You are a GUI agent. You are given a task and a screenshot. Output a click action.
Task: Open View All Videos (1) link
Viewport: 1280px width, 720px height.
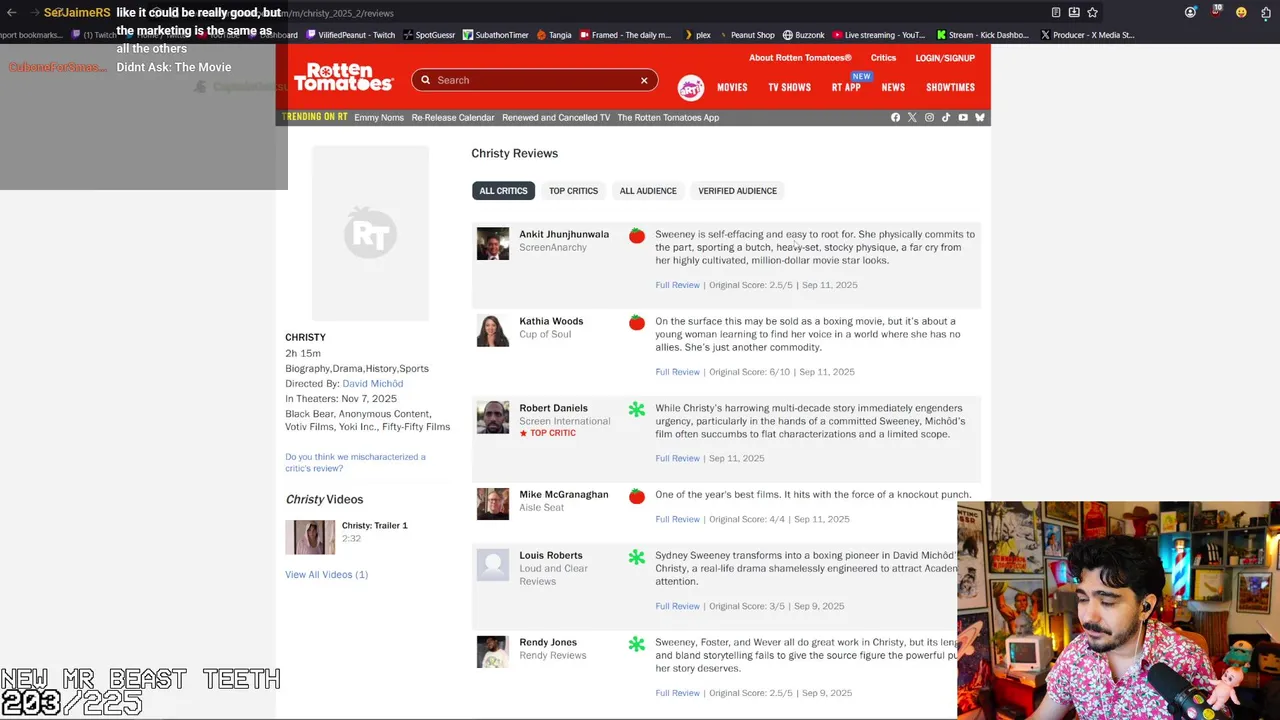coord(326,575)
